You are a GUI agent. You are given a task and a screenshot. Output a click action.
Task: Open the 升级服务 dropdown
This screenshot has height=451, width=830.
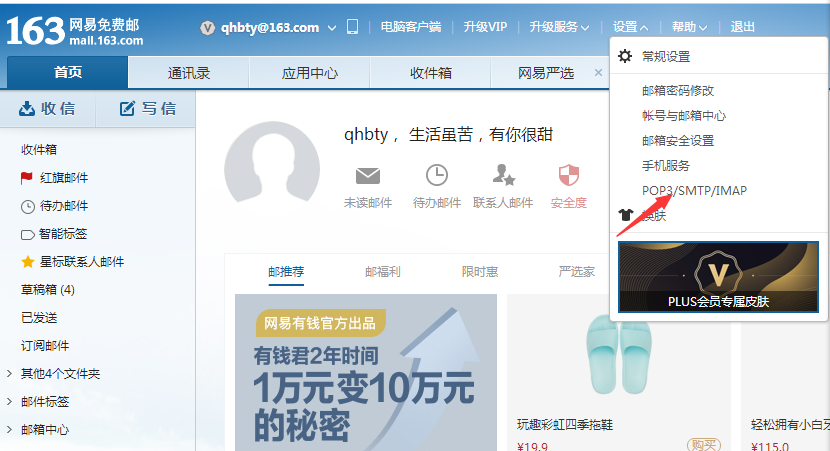pyautogui.click(x=559, y=27)
